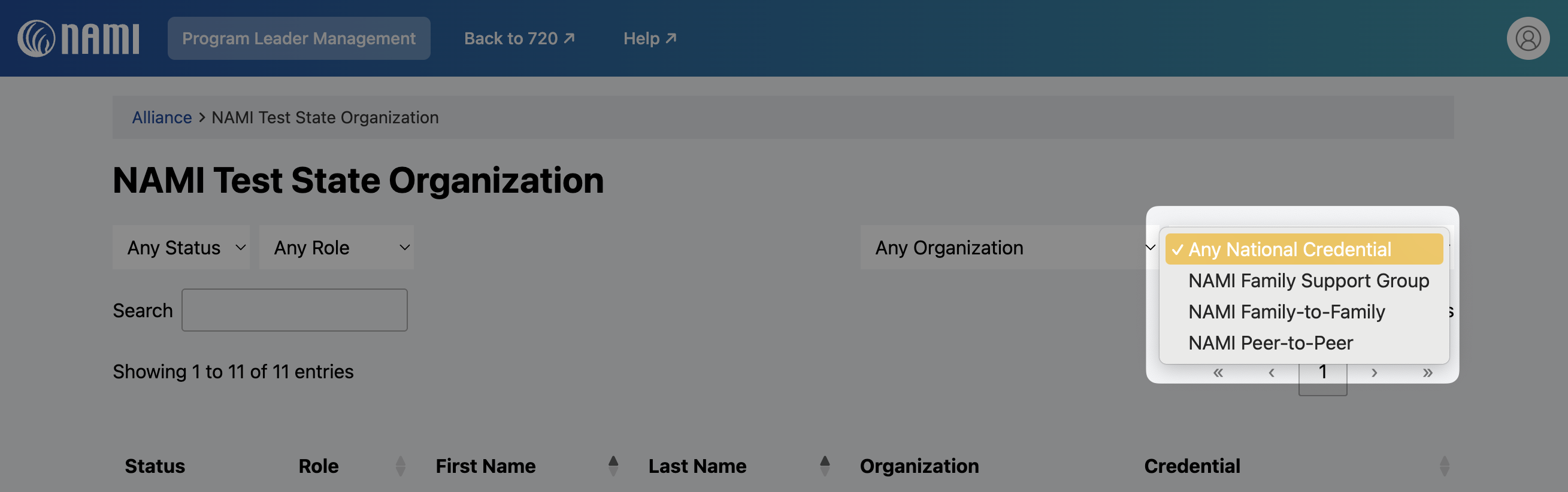The height and width of the screenshot is (492, 1568).
Task: Sort by the Last Name column arrows
Action: [825, 466]
